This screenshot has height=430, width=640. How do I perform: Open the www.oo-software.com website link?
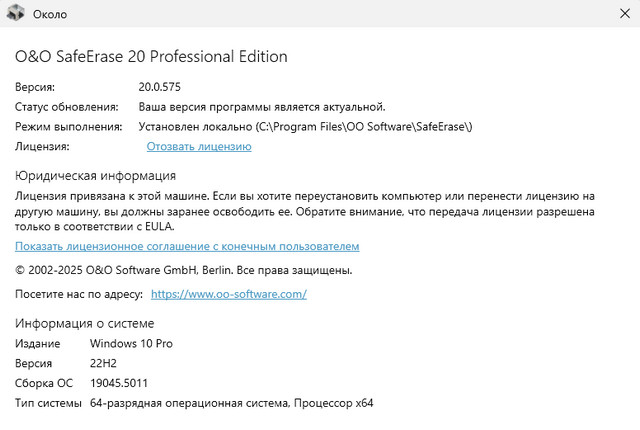click(227, 294)
